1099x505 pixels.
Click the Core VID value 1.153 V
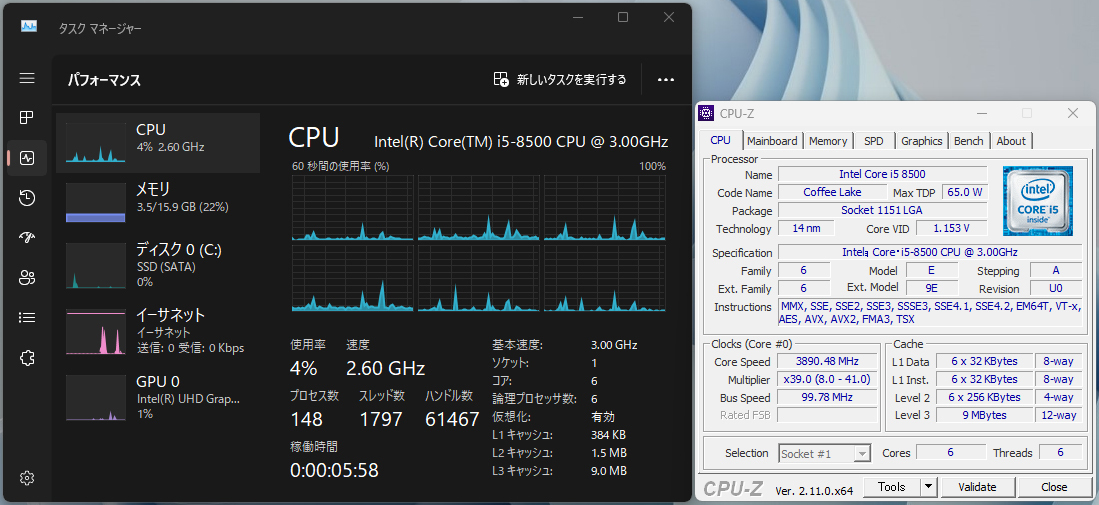coord(951,228)
